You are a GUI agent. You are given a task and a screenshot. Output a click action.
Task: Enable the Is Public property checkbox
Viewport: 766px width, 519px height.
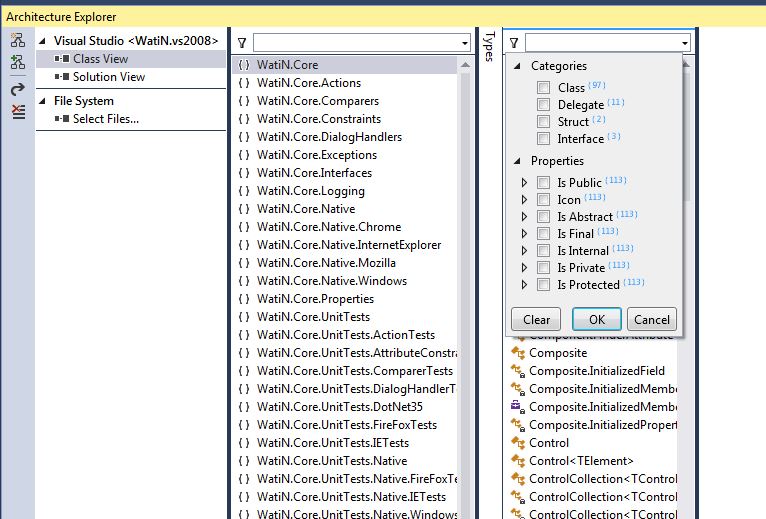point(543,183)
